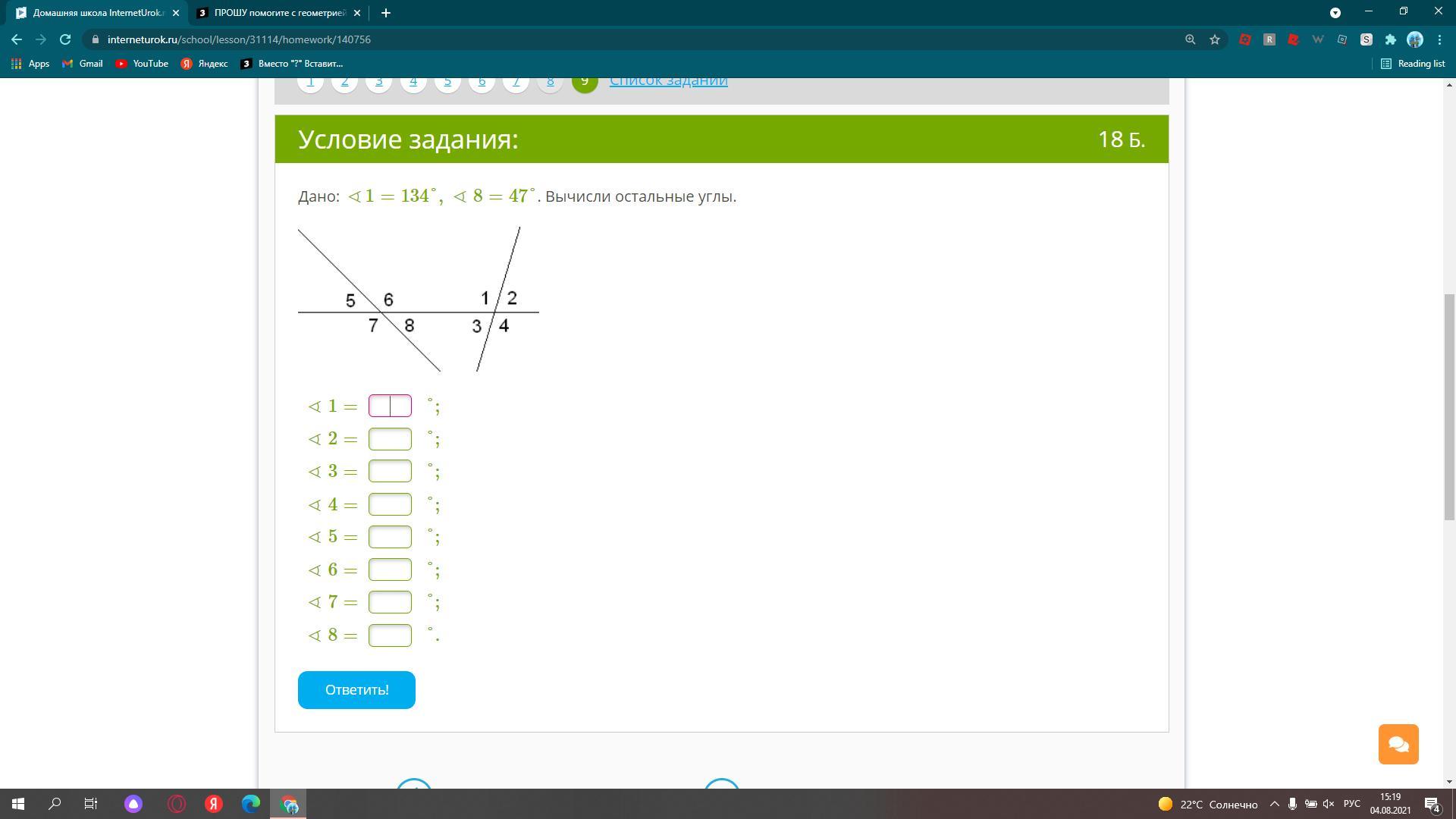
Task: Open the browser zoom magnifier icon
Action: coord(1190,39)
